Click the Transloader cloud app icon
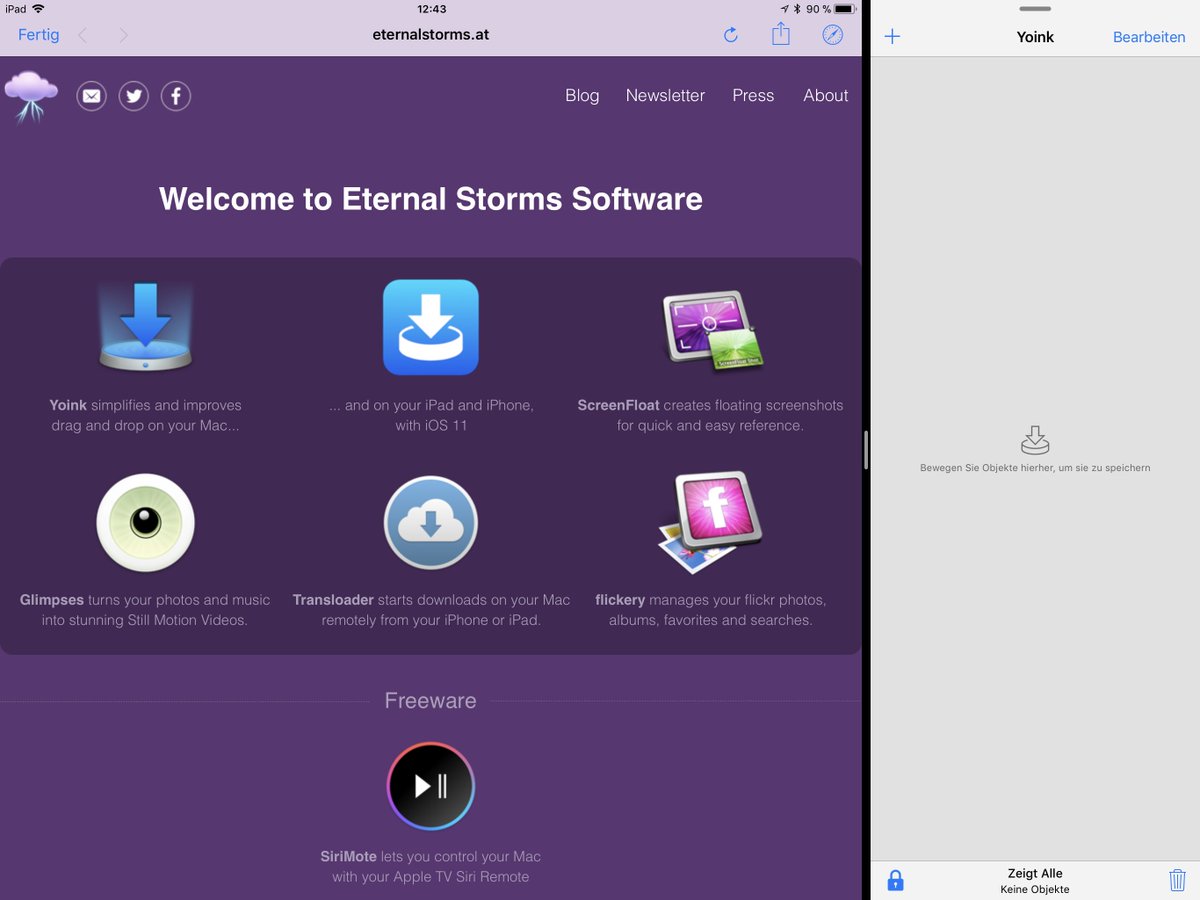Screen dimensions: 1200x900 [x=431, y=523]
